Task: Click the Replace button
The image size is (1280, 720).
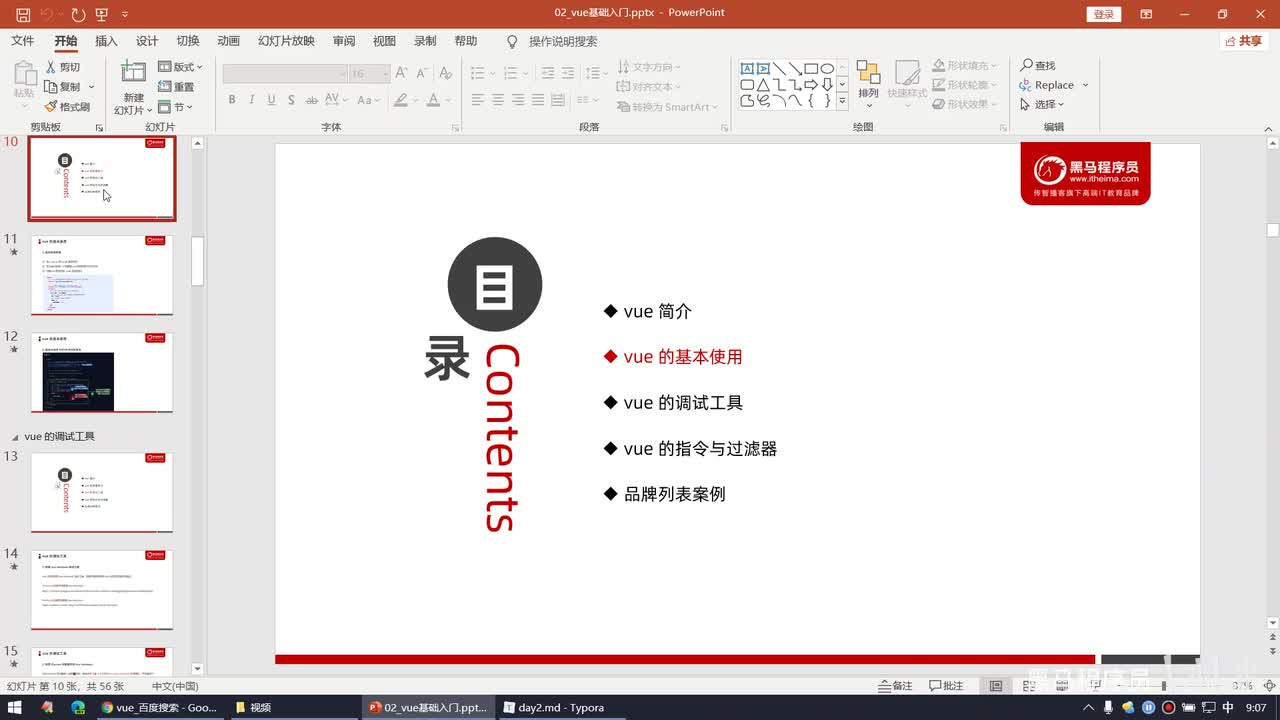Action: [x=1046, y=85]
